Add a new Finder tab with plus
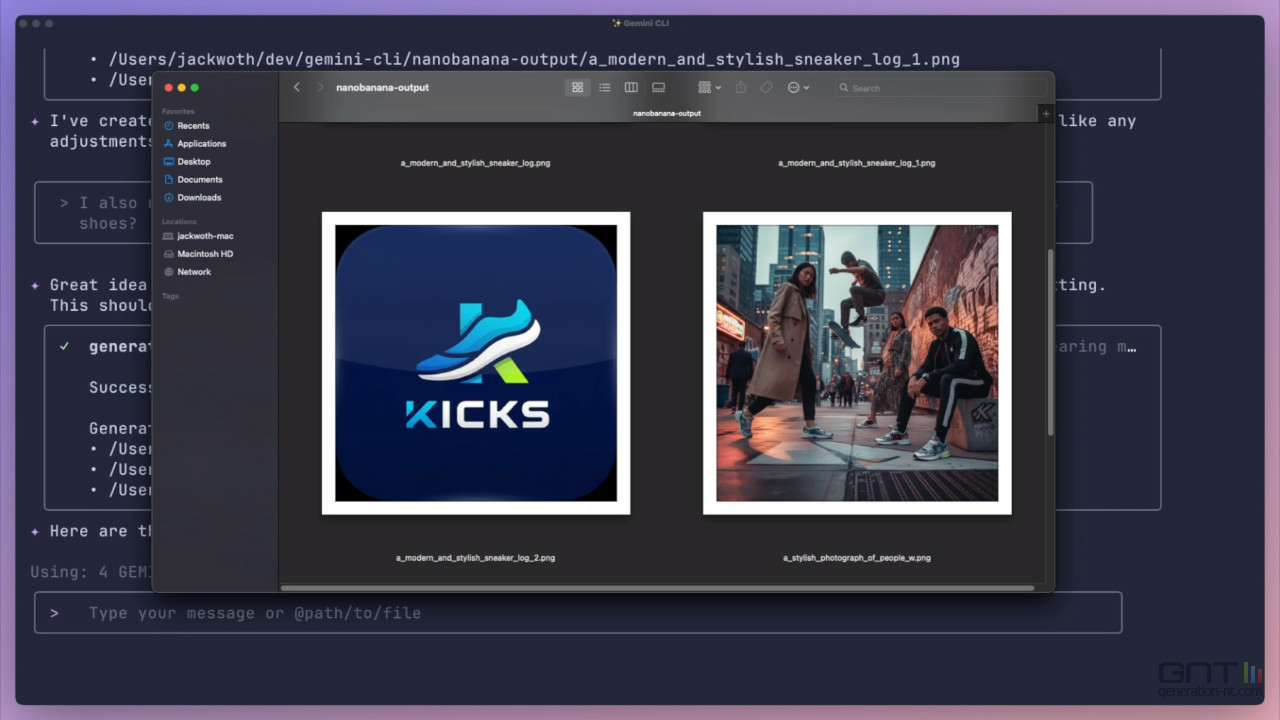This screenshot has height=720, width=1280. (x=1045, y=114)
